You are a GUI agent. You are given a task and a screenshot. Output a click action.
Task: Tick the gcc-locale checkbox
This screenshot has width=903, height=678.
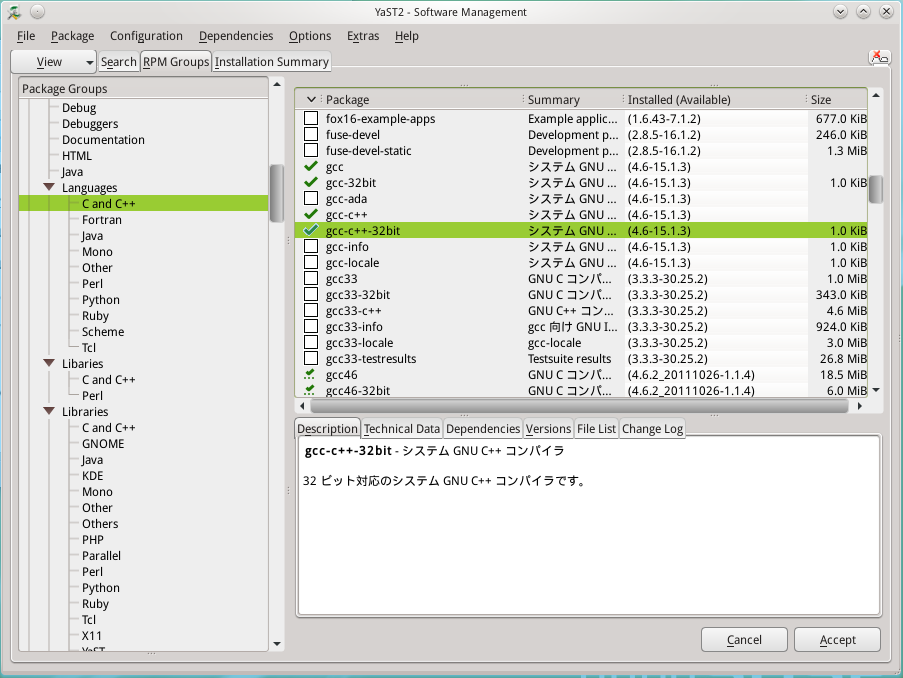click(x=311, y=263)
